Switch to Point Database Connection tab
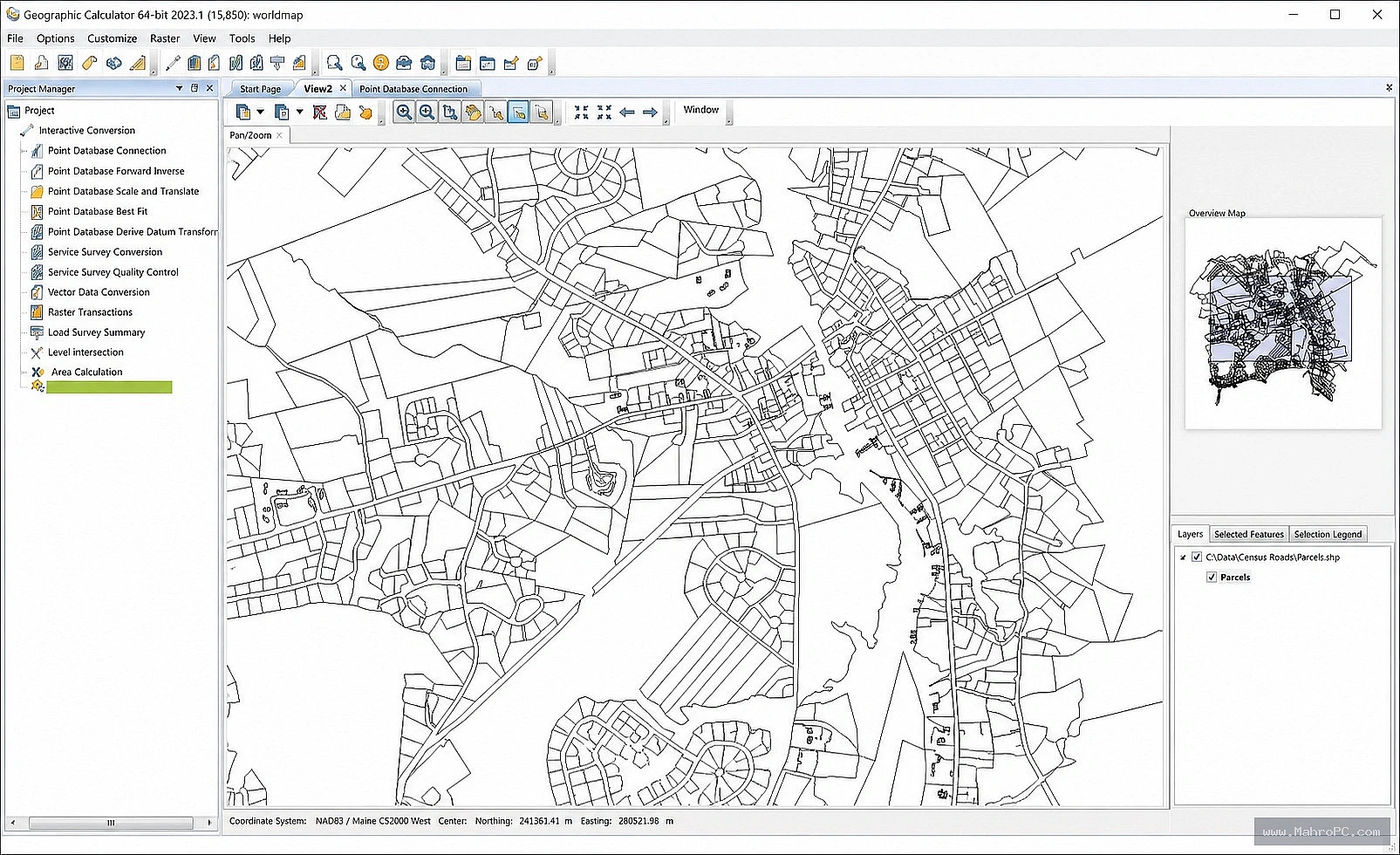1400x855 pixels. click(413, 89)
